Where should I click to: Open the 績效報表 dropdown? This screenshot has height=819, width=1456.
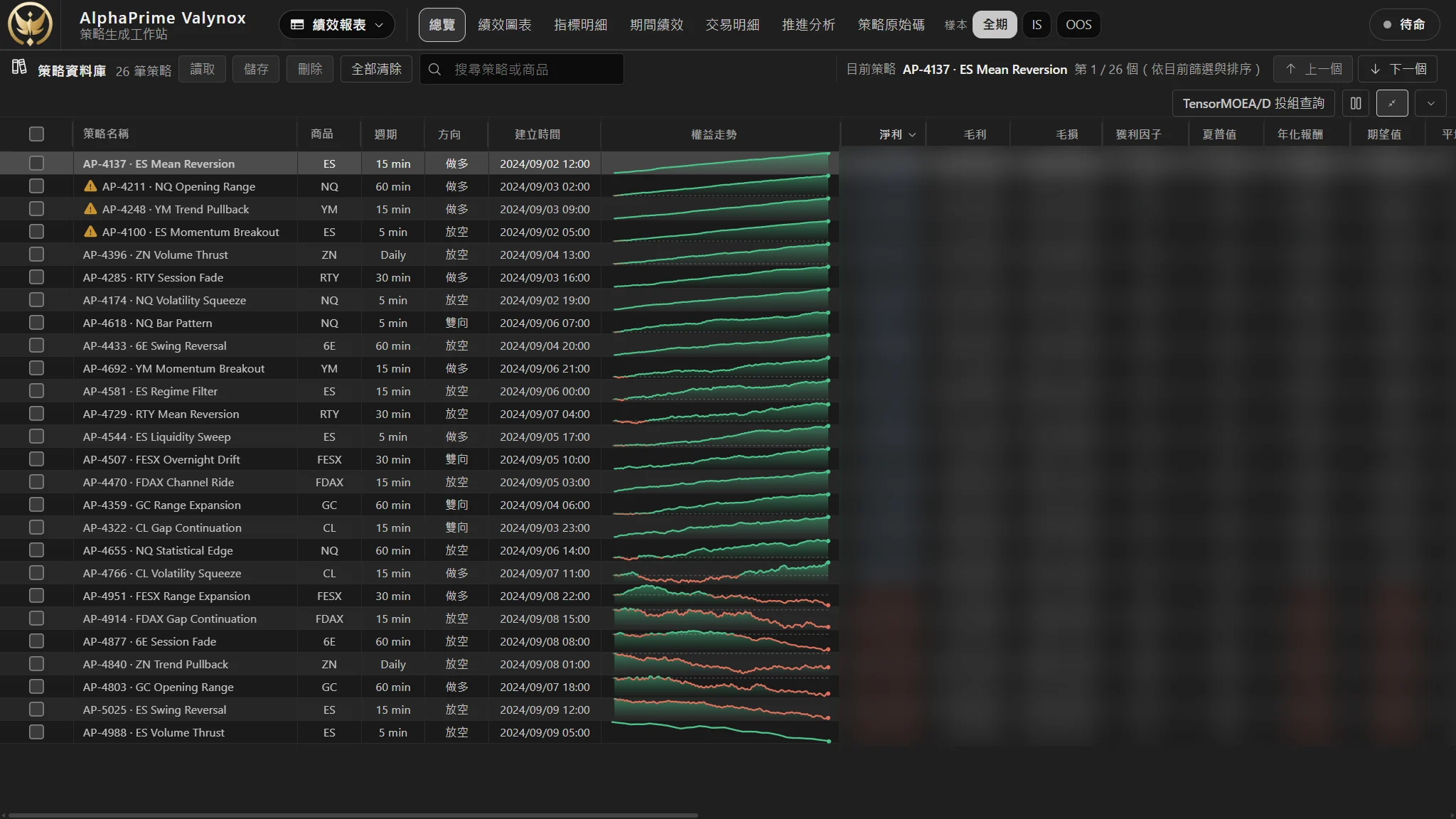[337, 25]
